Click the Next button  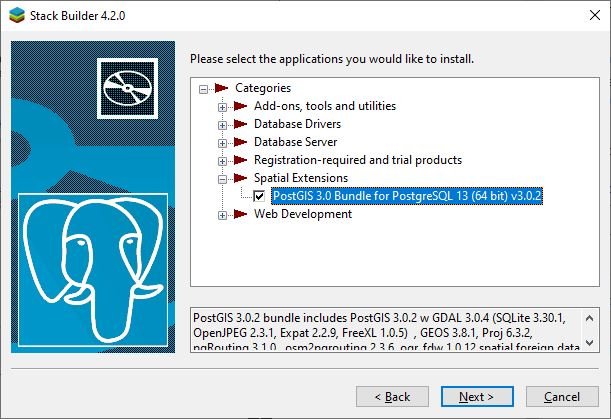click(x=477, y=397)
